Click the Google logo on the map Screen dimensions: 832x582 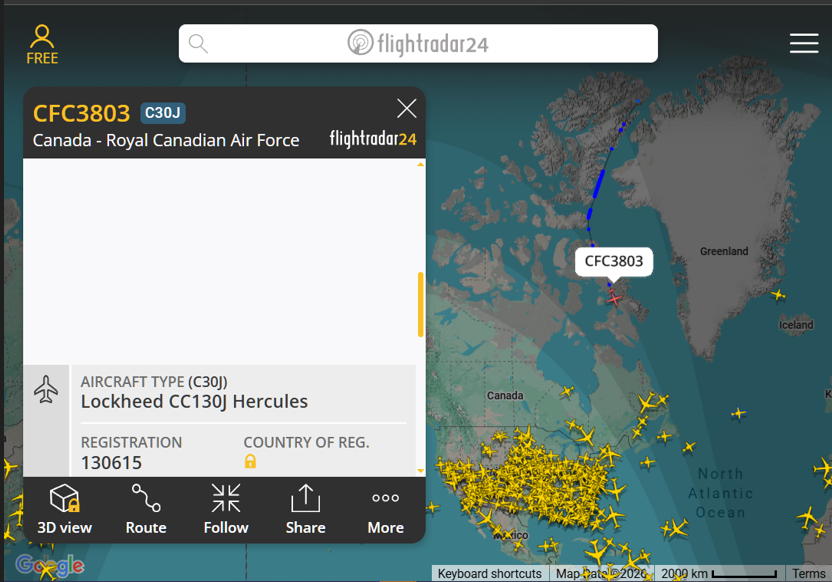tap(48, 565)
